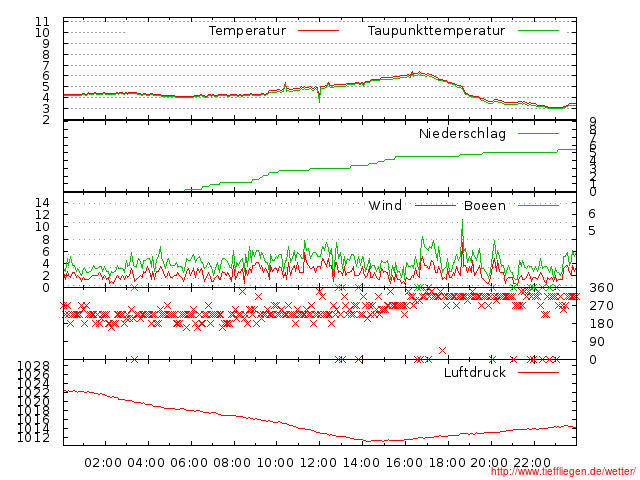Click the 16:00 time axis label

pos(404,463)
